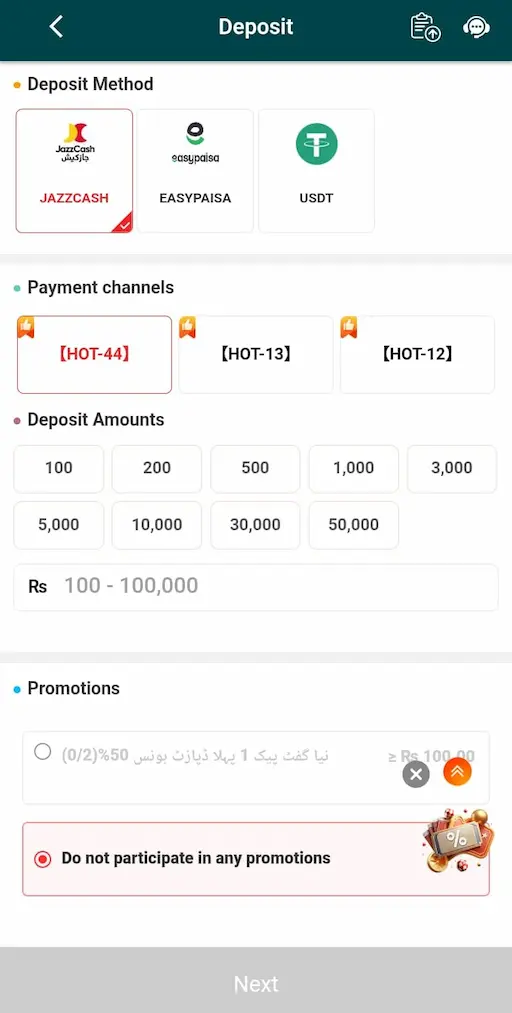Image resolution: width=512 pixels, height=1013 pixels.
Task: Tap the Next button
Action: (256, 984)
